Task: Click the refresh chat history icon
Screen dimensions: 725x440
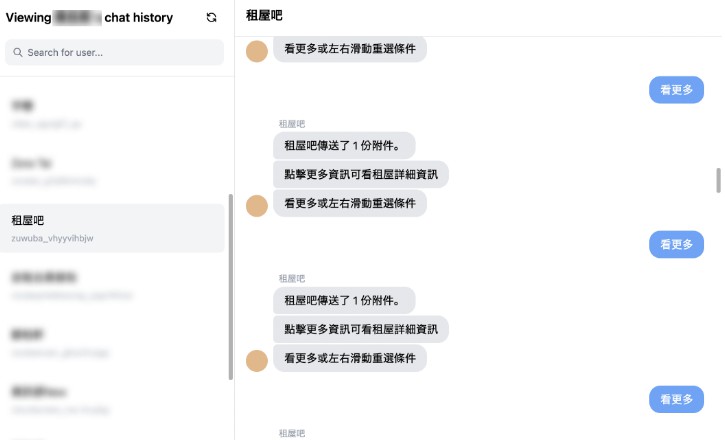Action: [211, 18]
